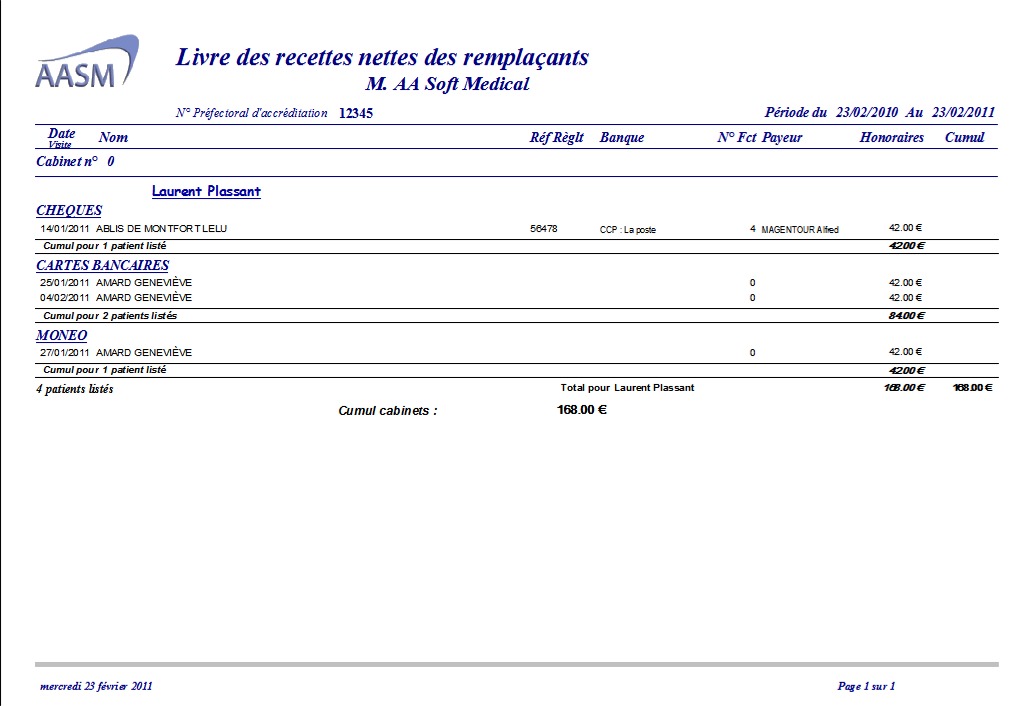Click the MONEO section heading
Screen dimensions: 1019x706
tap(61, 335)
